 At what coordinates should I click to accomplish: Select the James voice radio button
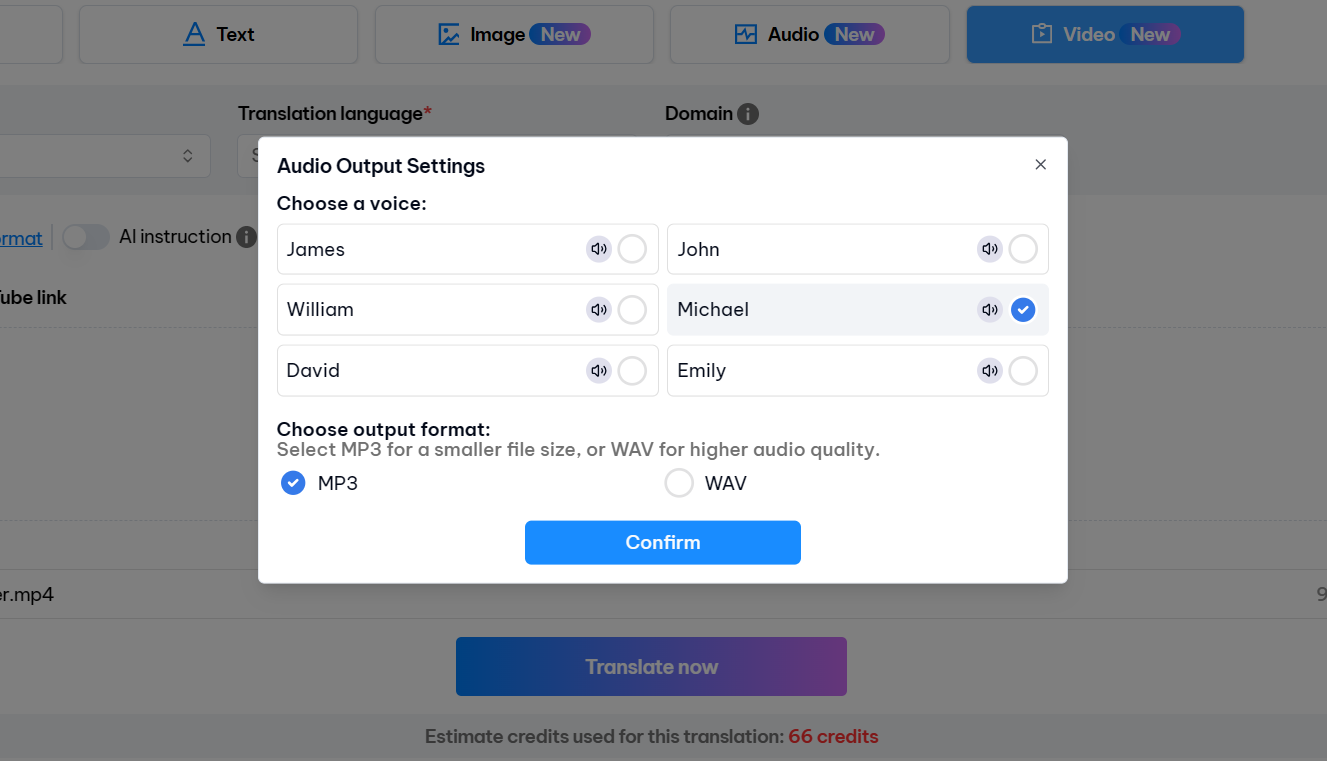point(632,249)
